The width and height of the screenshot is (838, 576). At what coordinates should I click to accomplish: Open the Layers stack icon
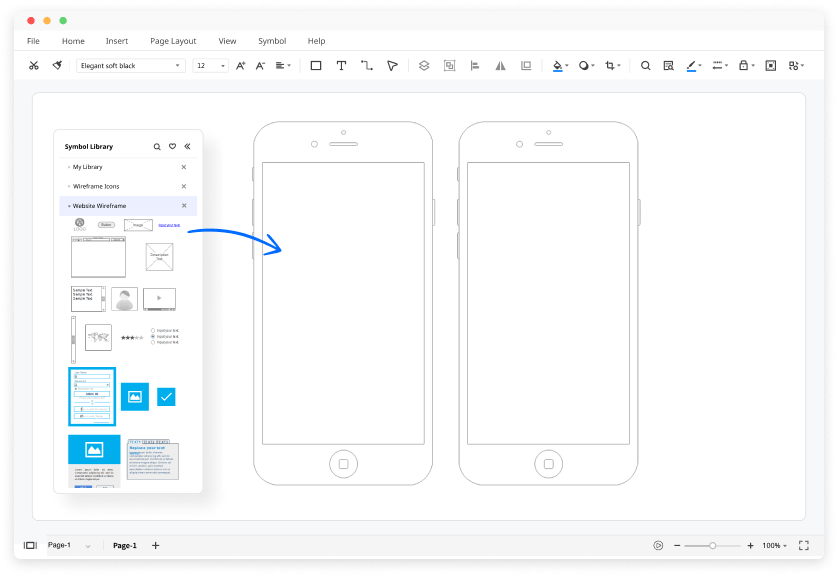click(x=424, y=65)
